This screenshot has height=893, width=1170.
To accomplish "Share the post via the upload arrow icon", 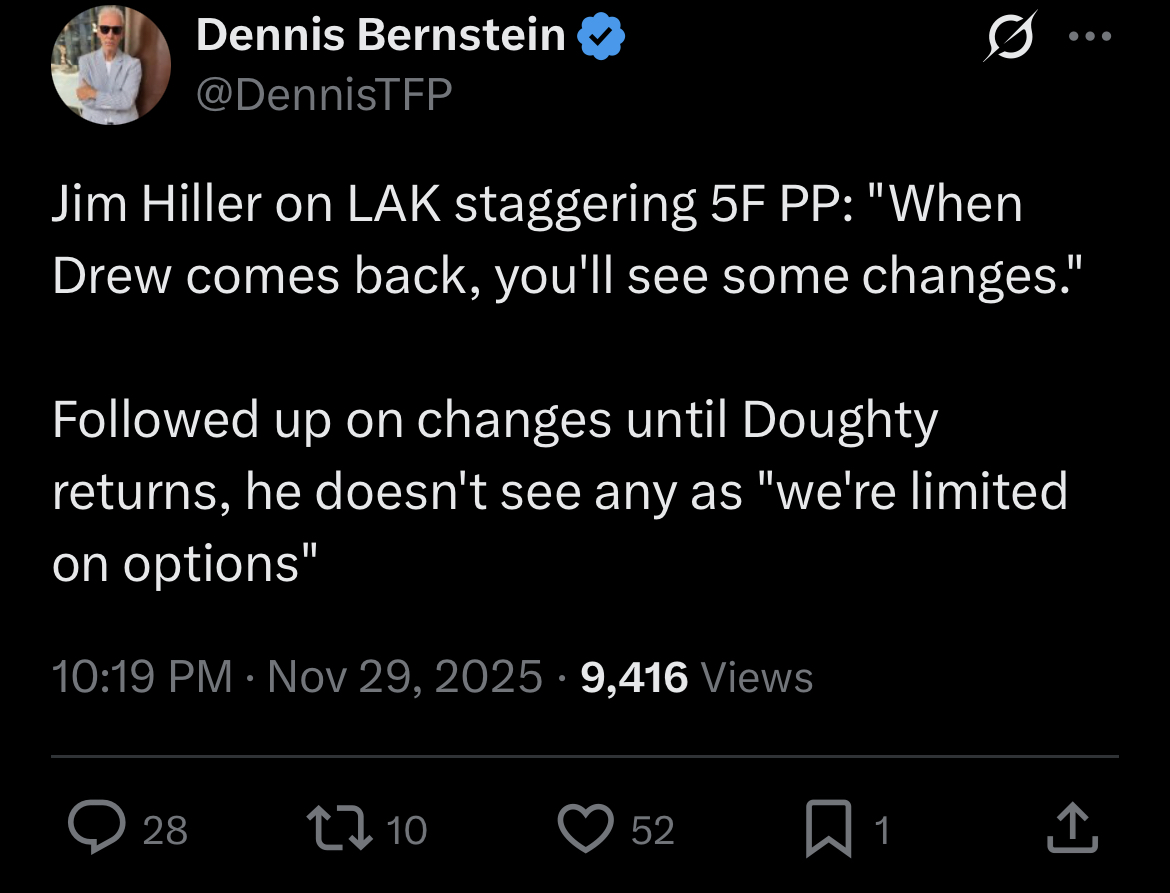I will (x=1072, y=829).
